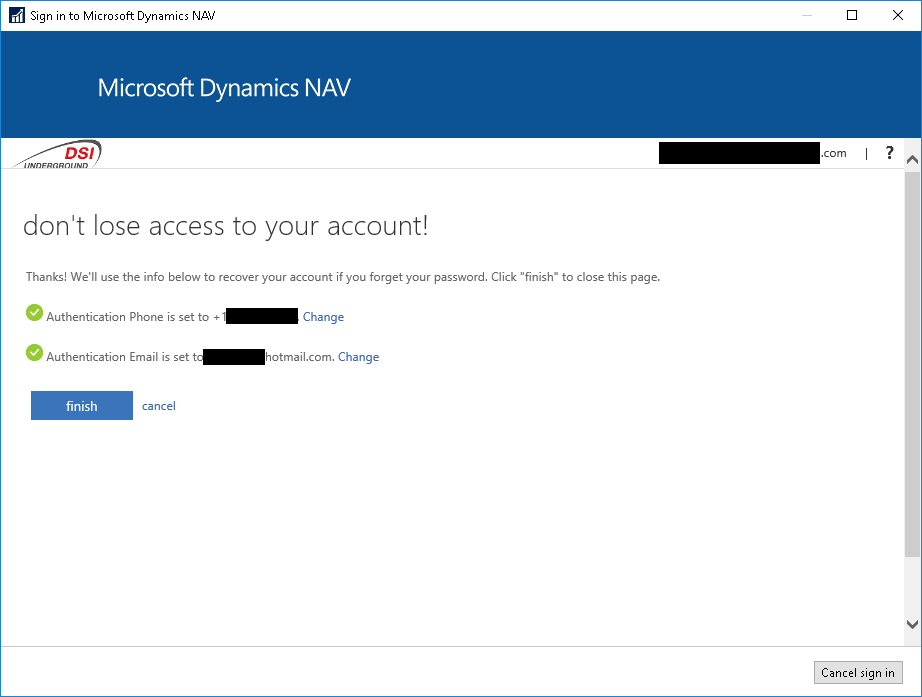Click the Thanks! We'll use the info text
Screen dimensions: 922x697
[343, 276]
